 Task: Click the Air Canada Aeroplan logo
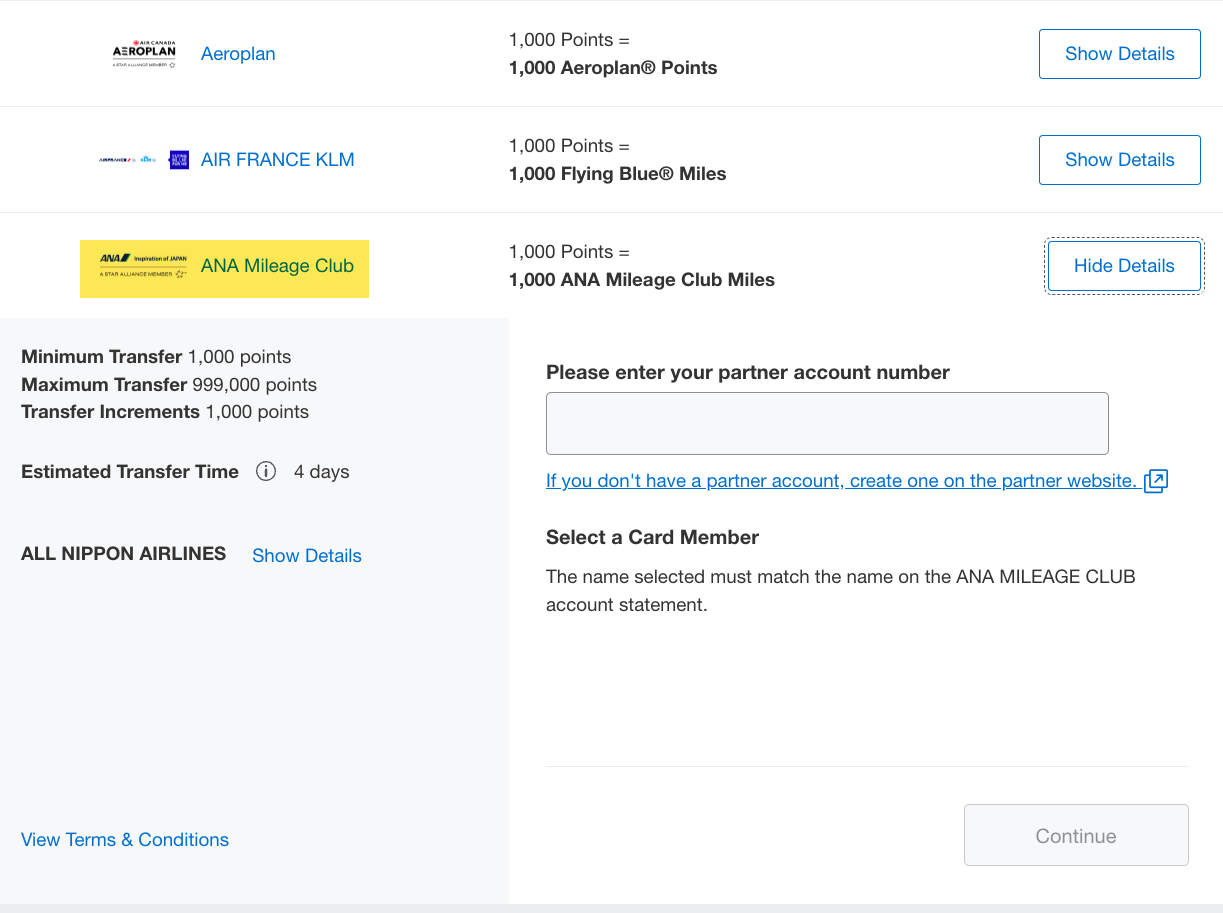pyautogui.click(x=144, y=54)
